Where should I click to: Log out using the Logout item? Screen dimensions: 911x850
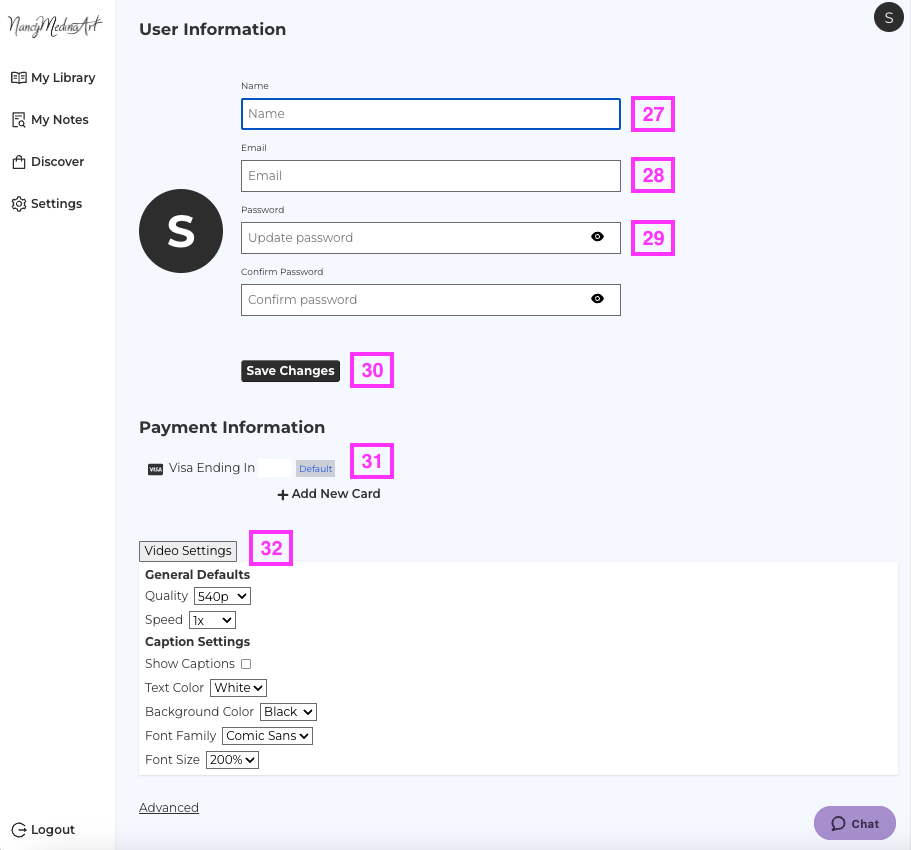tap(43, 830)
